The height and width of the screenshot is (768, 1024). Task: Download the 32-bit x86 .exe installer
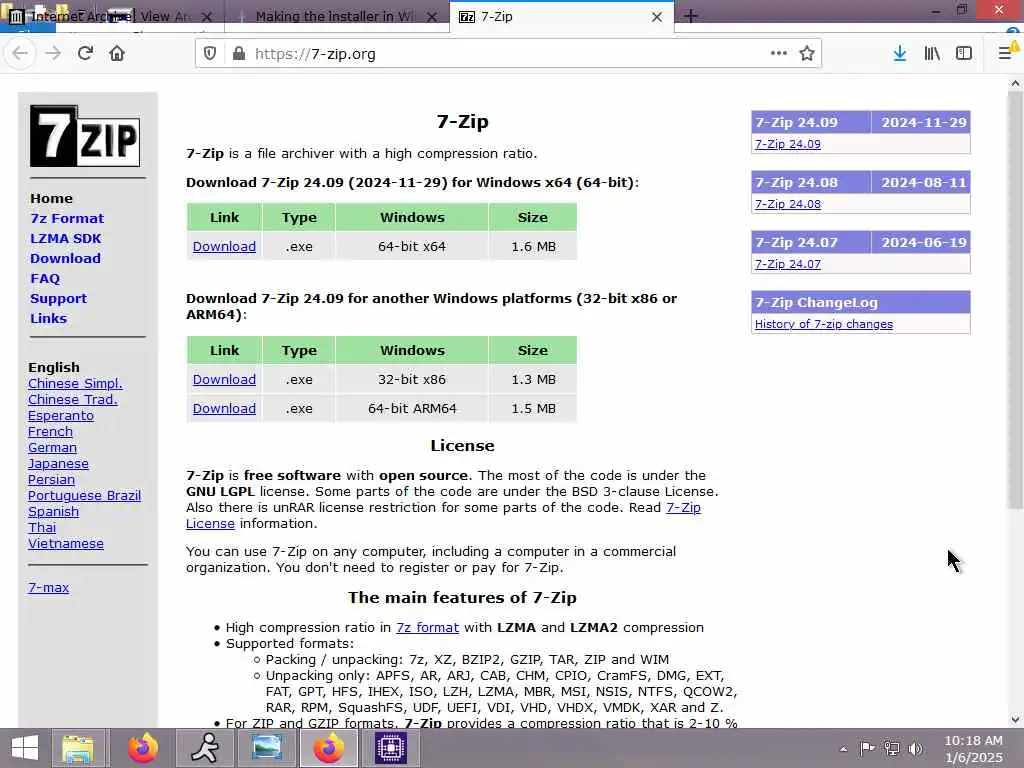pos(224,379)
